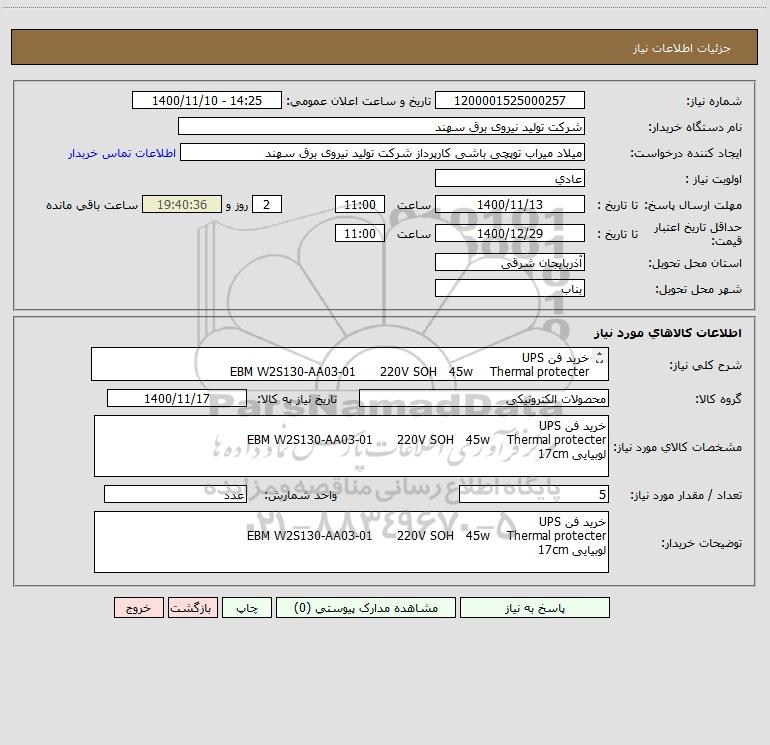Screen dimensions: 770x745
Task: Click the 'تاریخ و ساعت اعلان عمومی:' label
Action: [x=359, y=101]
